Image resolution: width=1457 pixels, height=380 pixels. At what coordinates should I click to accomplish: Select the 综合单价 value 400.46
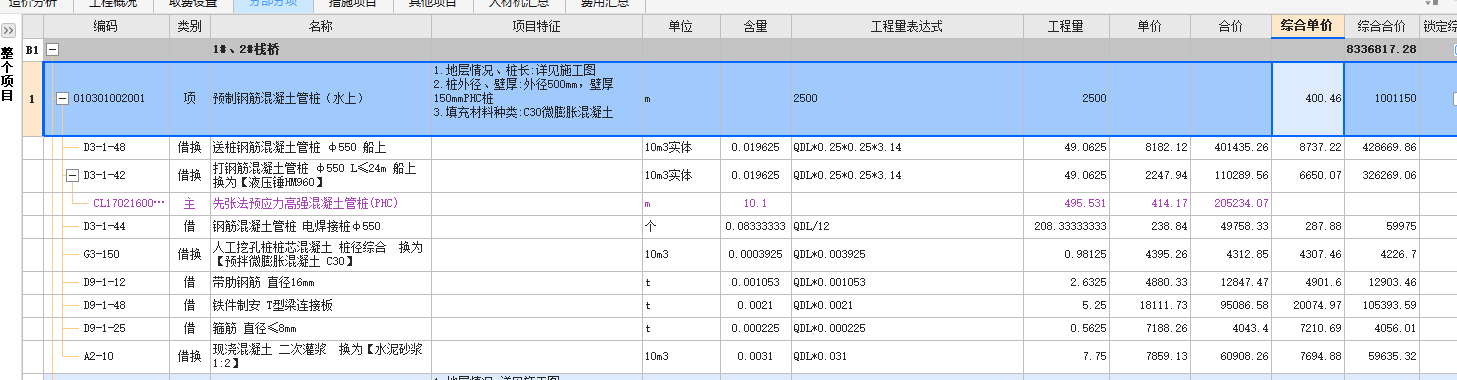(1308, 99)
